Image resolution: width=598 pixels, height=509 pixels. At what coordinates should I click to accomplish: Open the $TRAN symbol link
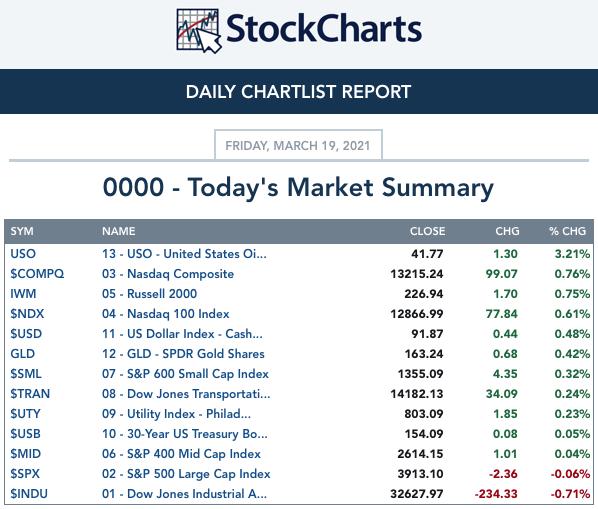pyautogui.click(x=30, y=394)
